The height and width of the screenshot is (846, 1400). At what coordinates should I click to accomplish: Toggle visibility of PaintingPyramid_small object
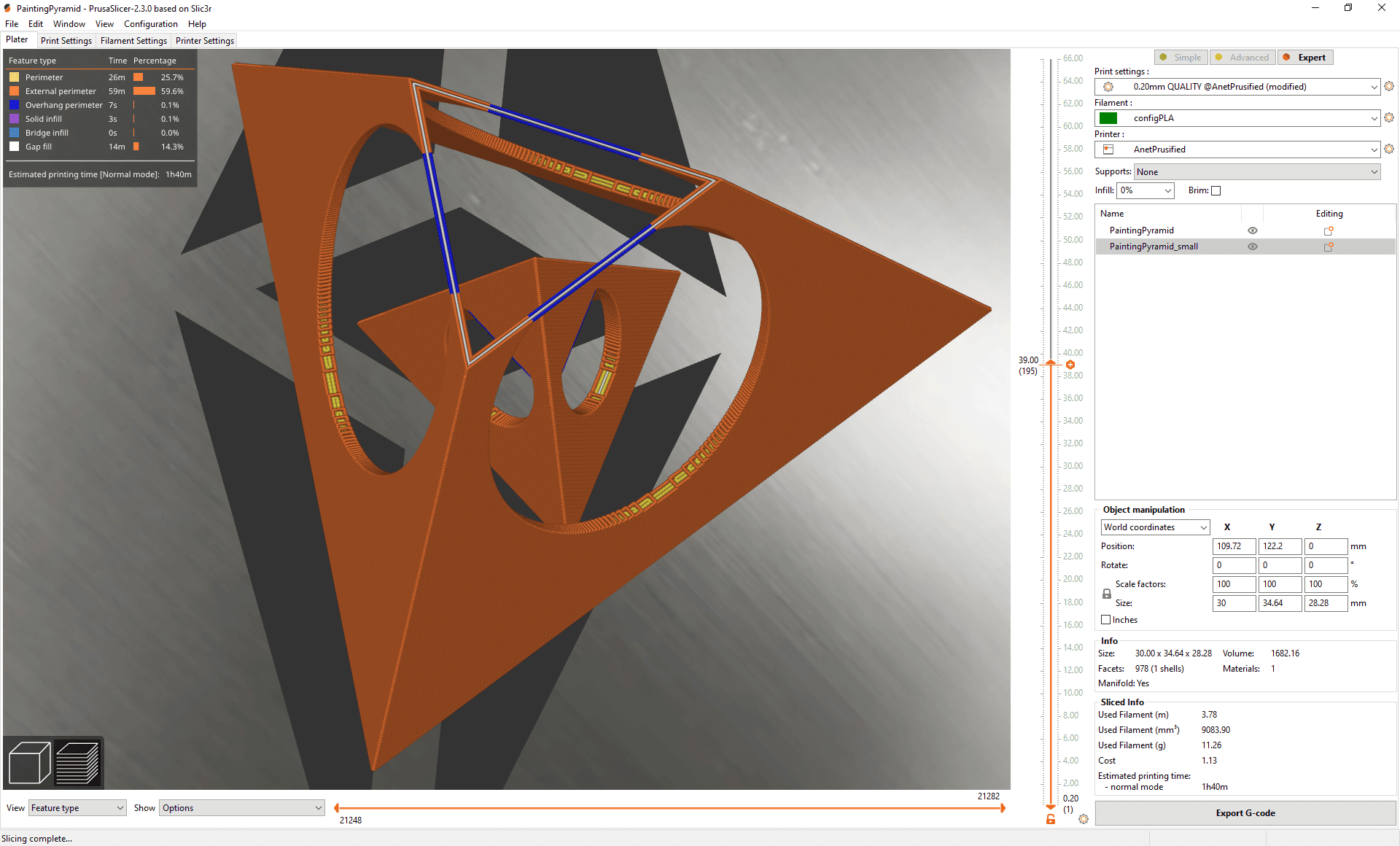(1253, 247)
